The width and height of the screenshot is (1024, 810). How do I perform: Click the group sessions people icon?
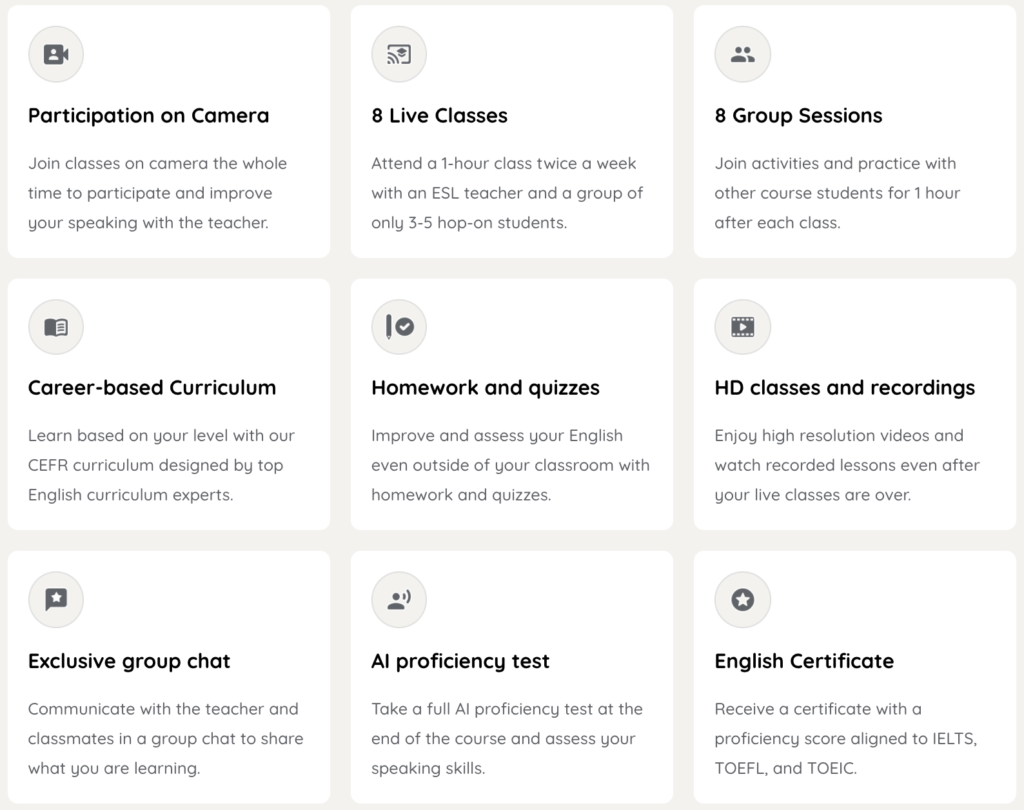pyautogui.click(x=743, y=54)
